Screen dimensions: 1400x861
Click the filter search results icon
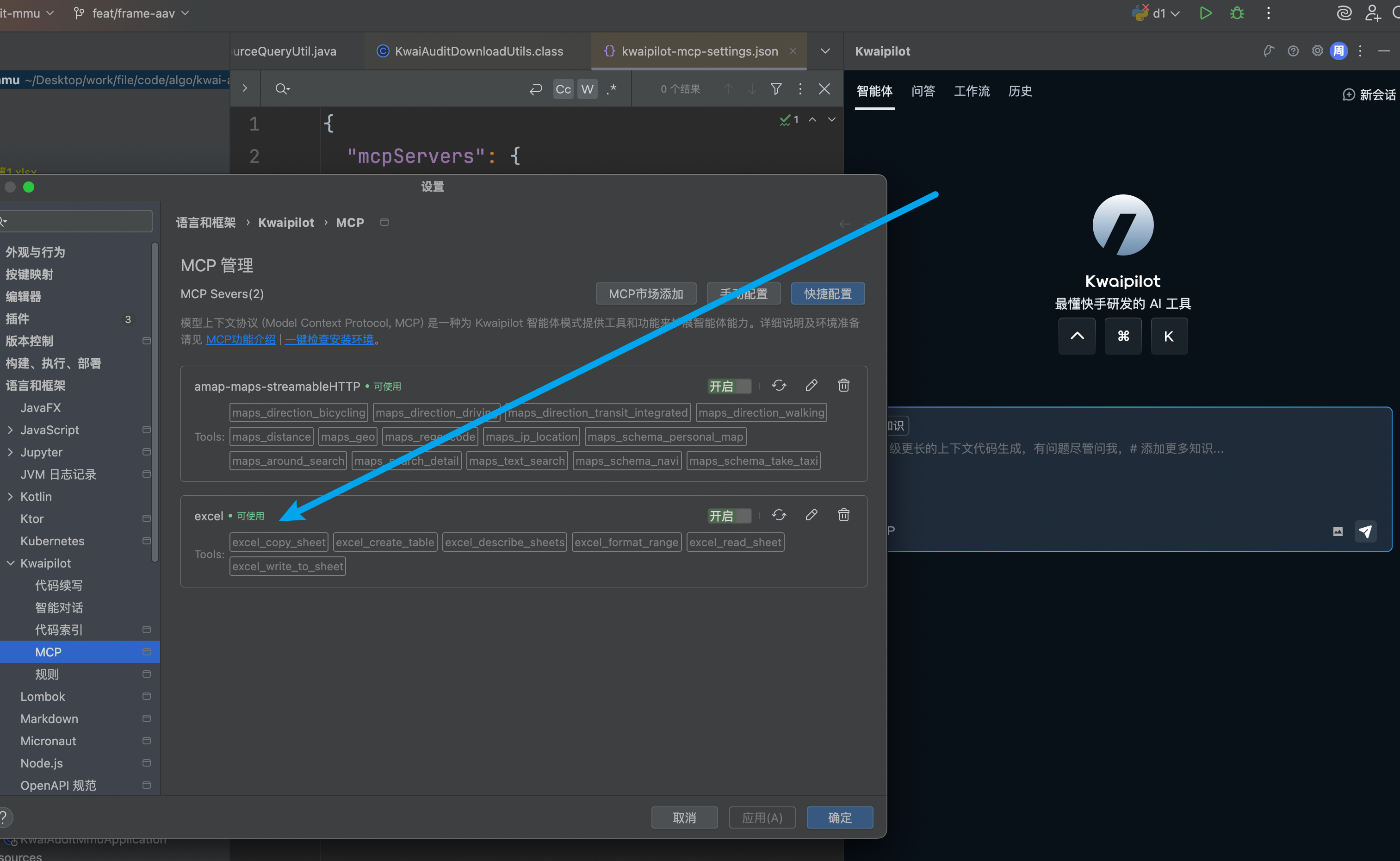click(776, 89)
